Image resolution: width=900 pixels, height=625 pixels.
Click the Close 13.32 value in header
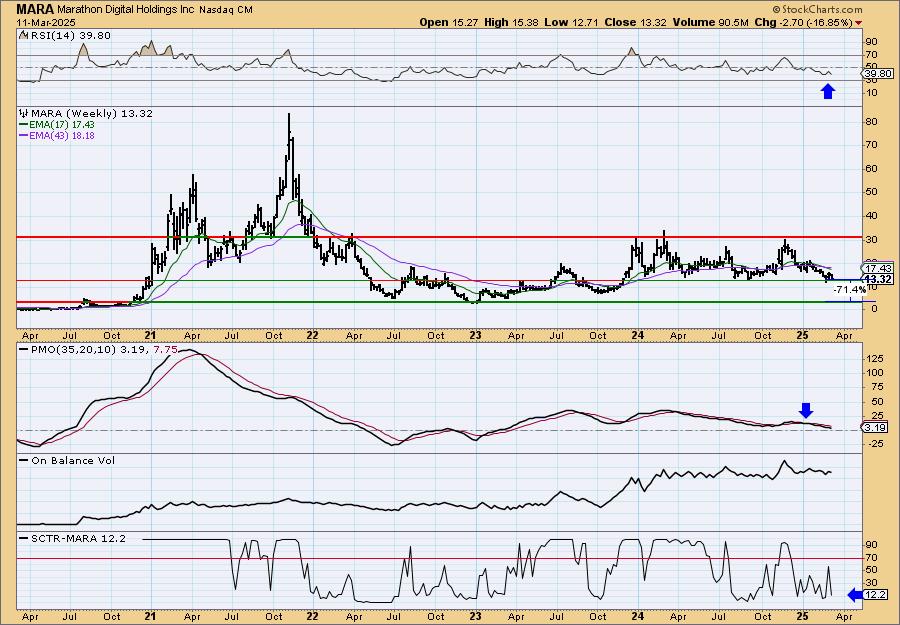pos(635,22)
